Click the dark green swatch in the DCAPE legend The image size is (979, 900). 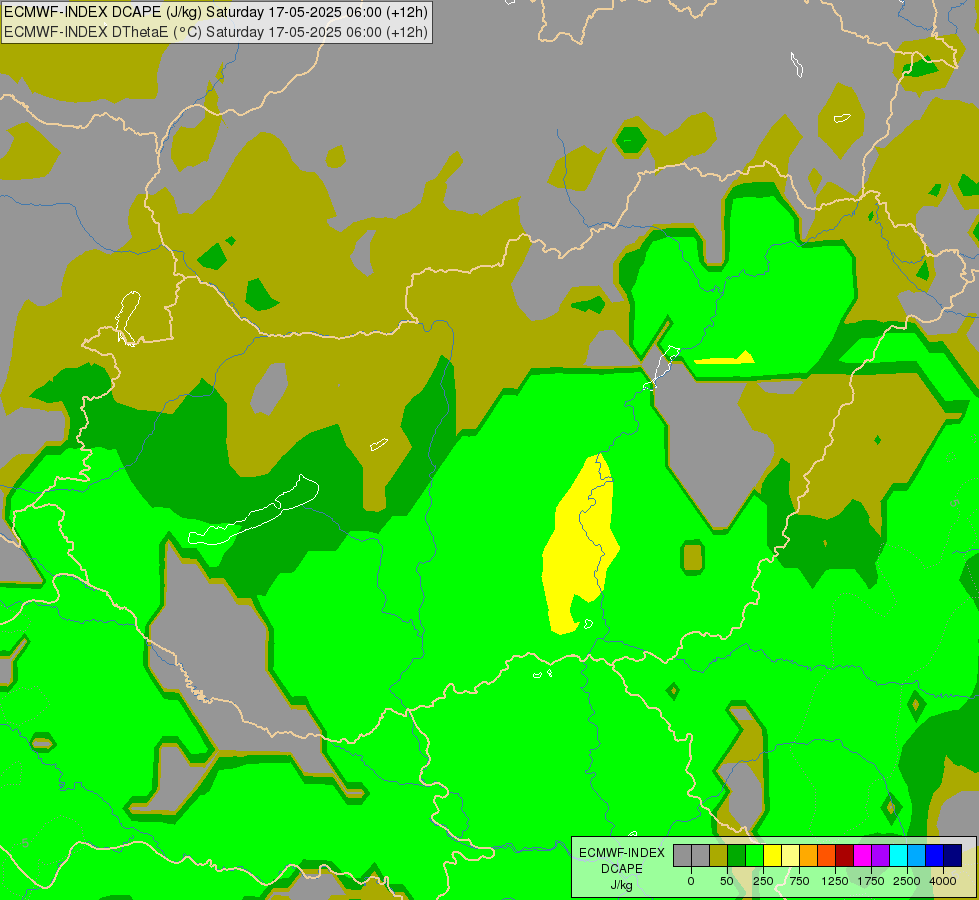pyautogui.click(x=737, y=855)
